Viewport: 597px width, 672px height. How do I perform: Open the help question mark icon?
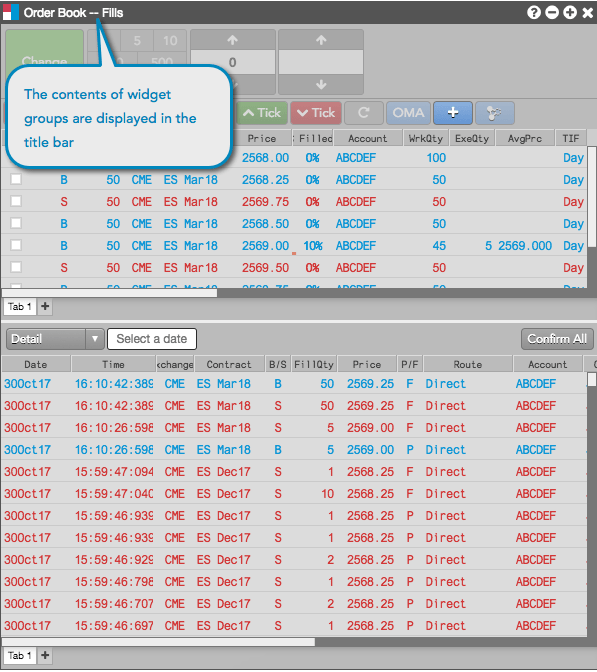pos(534,12)
